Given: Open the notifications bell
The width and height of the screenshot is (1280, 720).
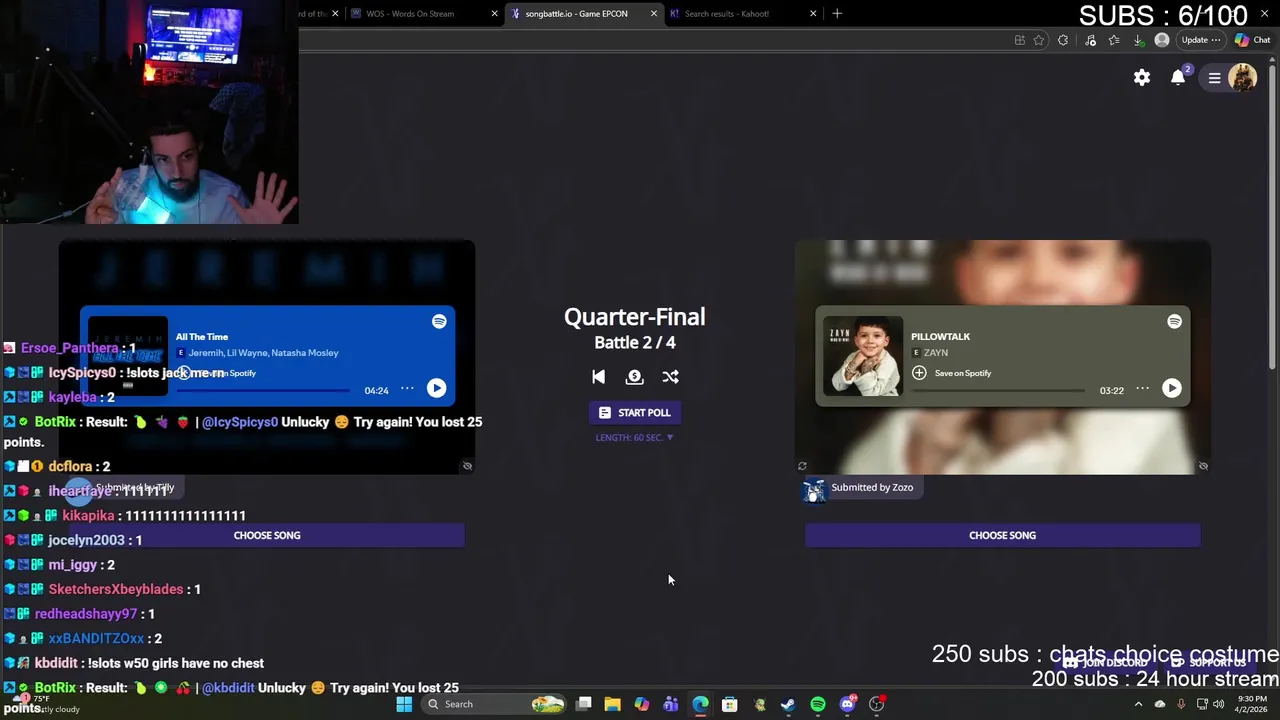Looking at the screenshot, I should click(1178, 78).
